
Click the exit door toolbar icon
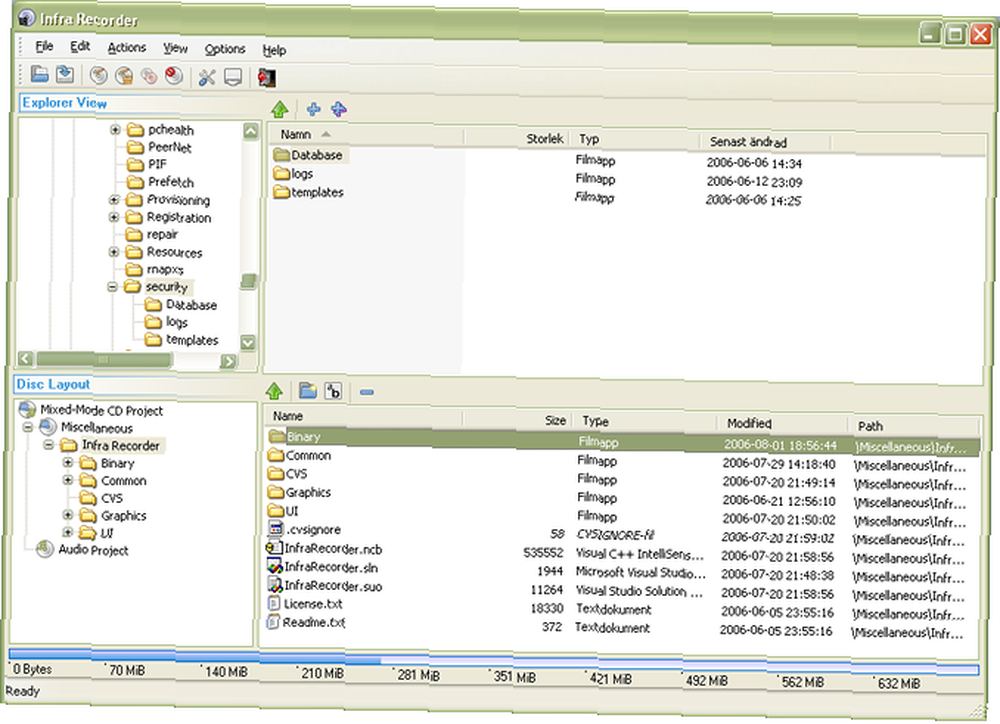pyautogui.click(x=267, y=78)
